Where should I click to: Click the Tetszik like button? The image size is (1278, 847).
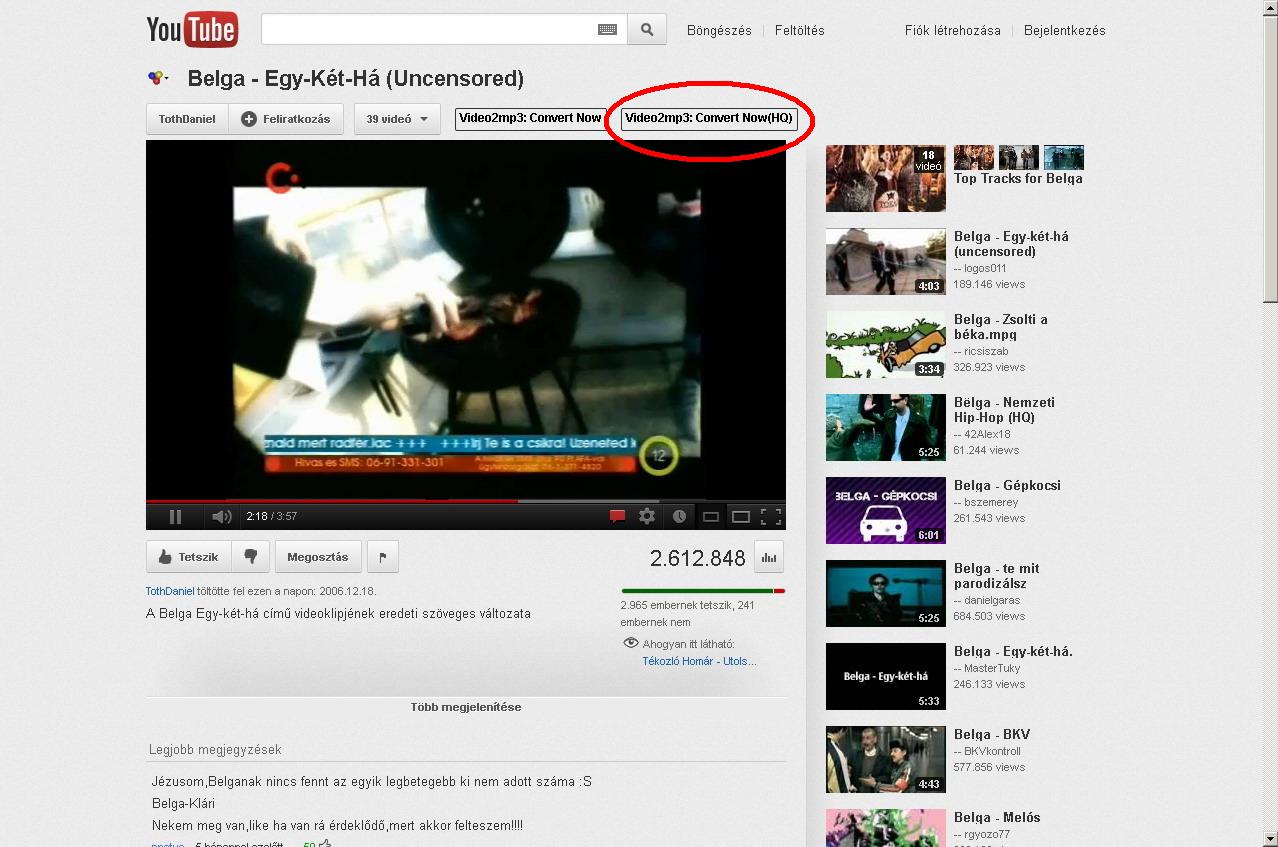coord(188,557)
